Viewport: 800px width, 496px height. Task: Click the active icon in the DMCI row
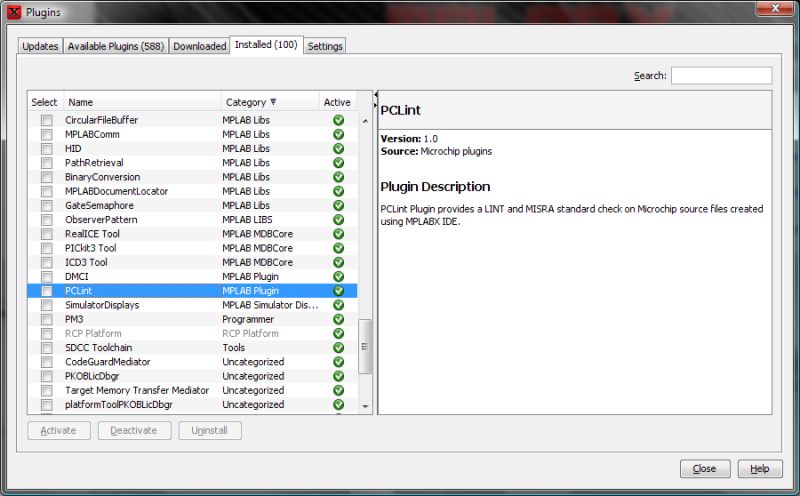pos(338,277)
